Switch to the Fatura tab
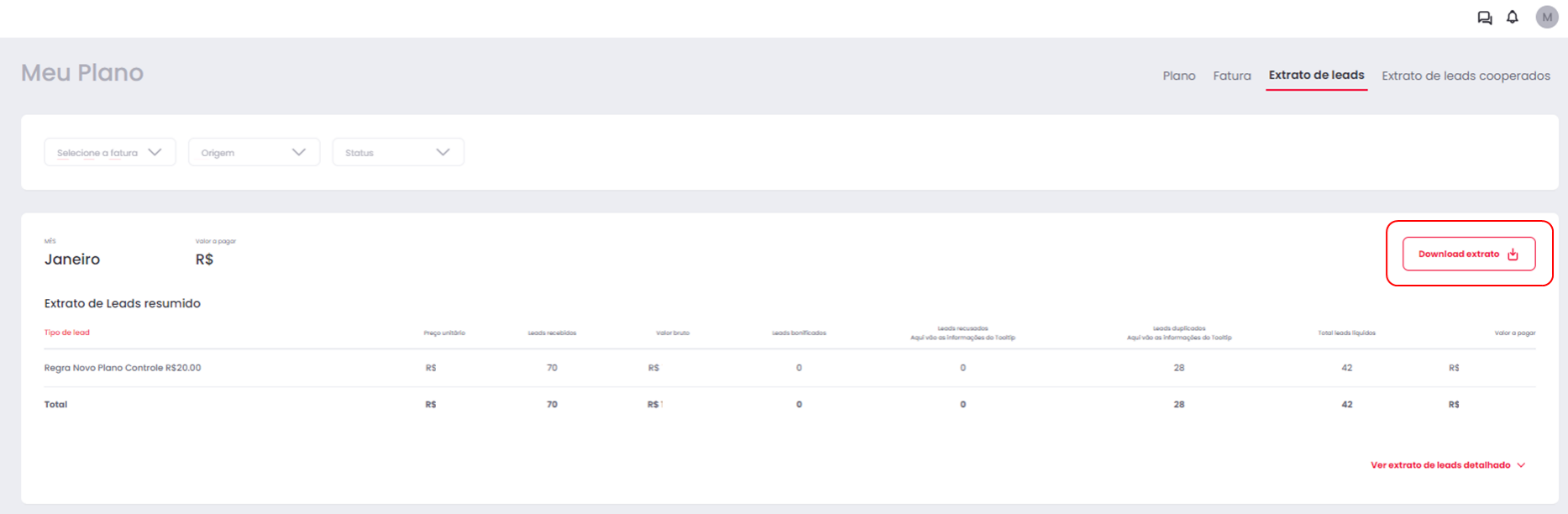The width and height of the screenshot is (1568, 514). (1232, 76)
